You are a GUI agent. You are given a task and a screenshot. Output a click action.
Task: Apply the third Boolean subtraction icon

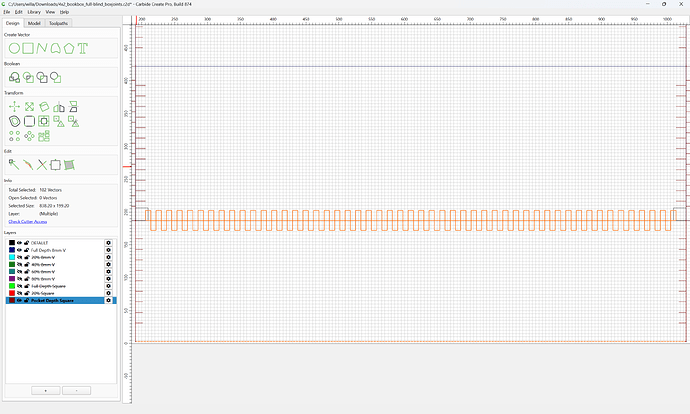[42, 78]
